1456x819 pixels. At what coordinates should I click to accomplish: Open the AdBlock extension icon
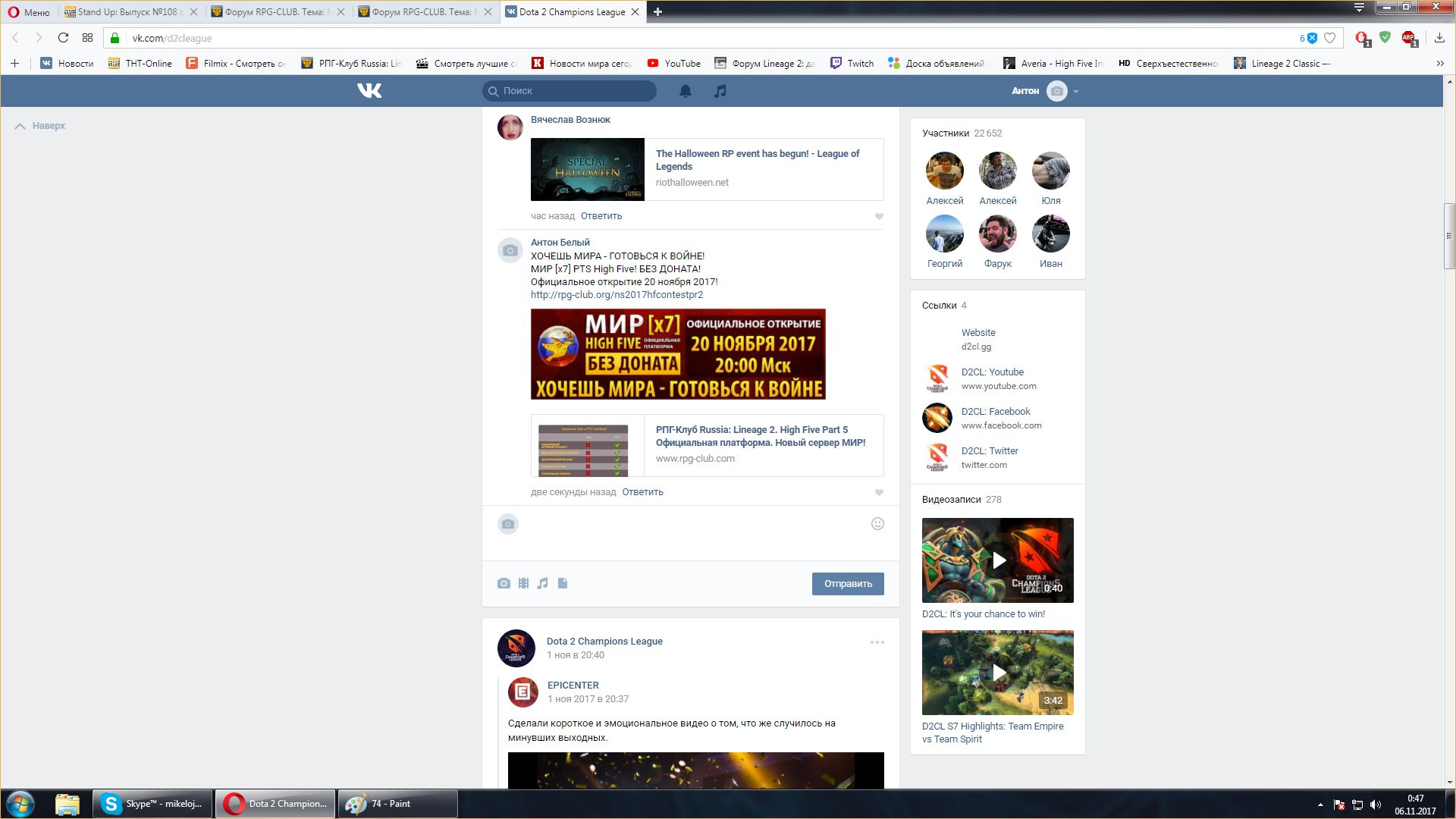tap(1409, 38)
